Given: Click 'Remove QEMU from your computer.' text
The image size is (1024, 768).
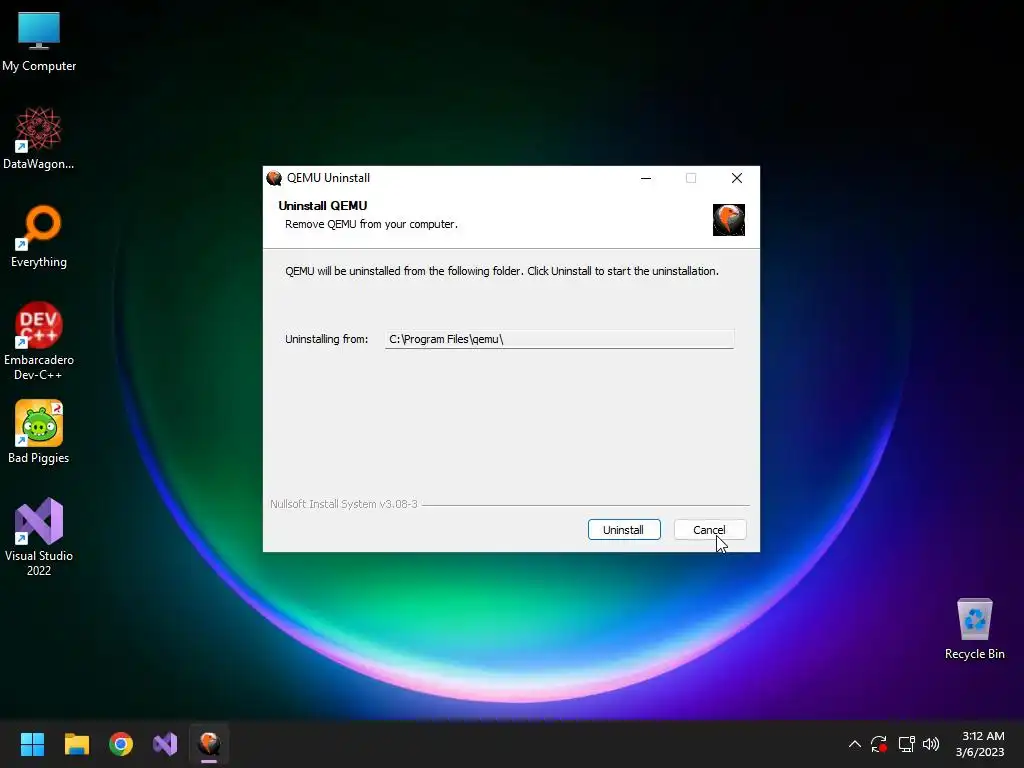Looking at the screenshot, I should [371, 224].
